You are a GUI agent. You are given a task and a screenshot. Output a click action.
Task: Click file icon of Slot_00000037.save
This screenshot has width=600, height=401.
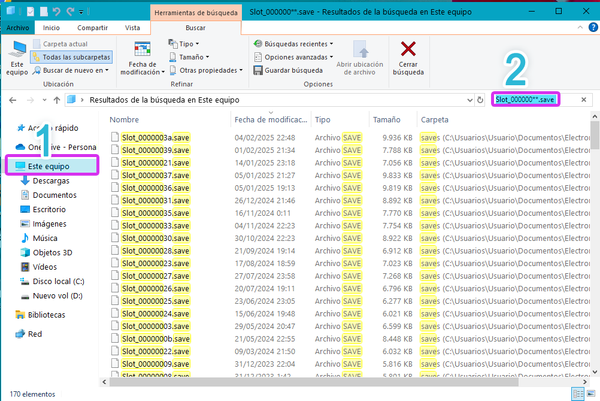pos(115,175)
